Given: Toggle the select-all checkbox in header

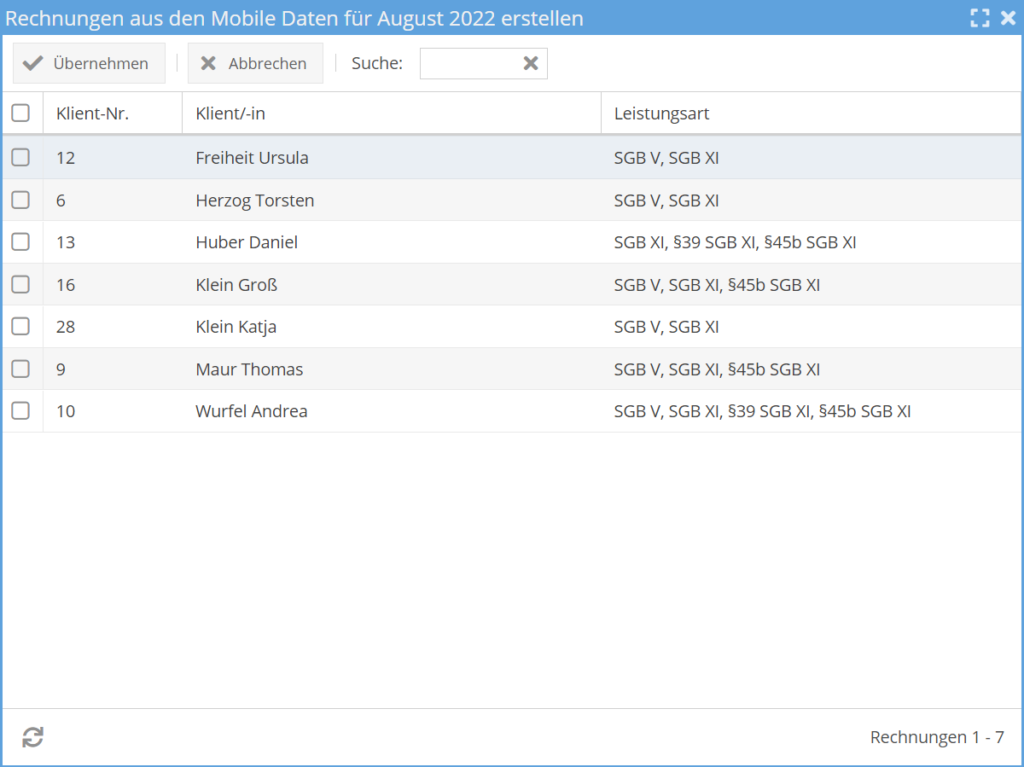Looking at the screenshot, I should pos(21,114).
